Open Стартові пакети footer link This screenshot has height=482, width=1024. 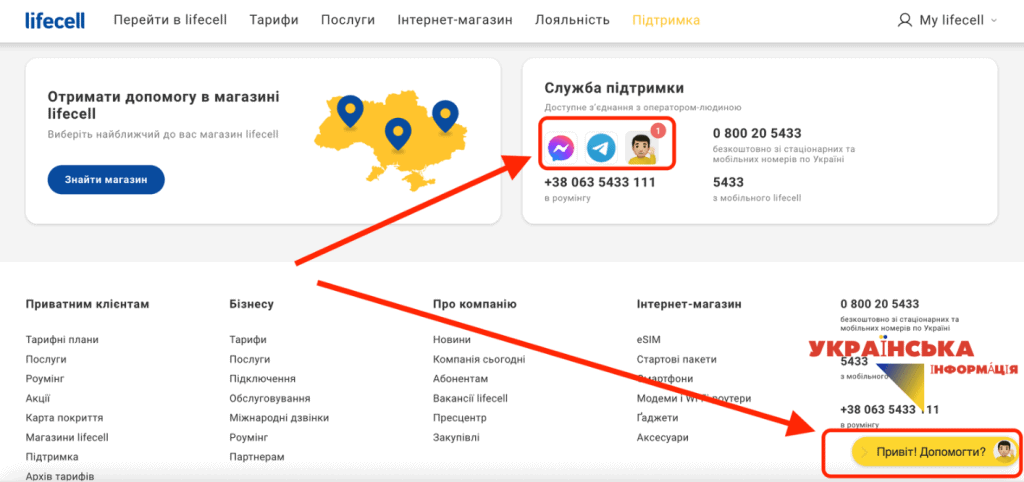pyautogui.click(x=677, y=359)
